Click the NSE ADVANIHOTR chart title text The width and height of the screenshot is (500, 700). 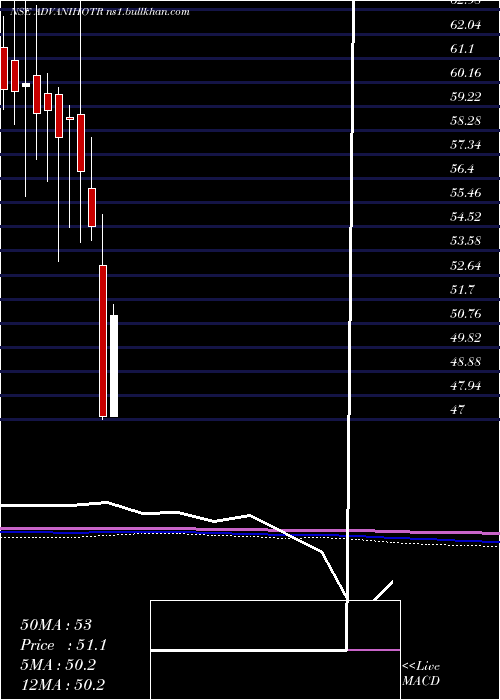point(100,12)
